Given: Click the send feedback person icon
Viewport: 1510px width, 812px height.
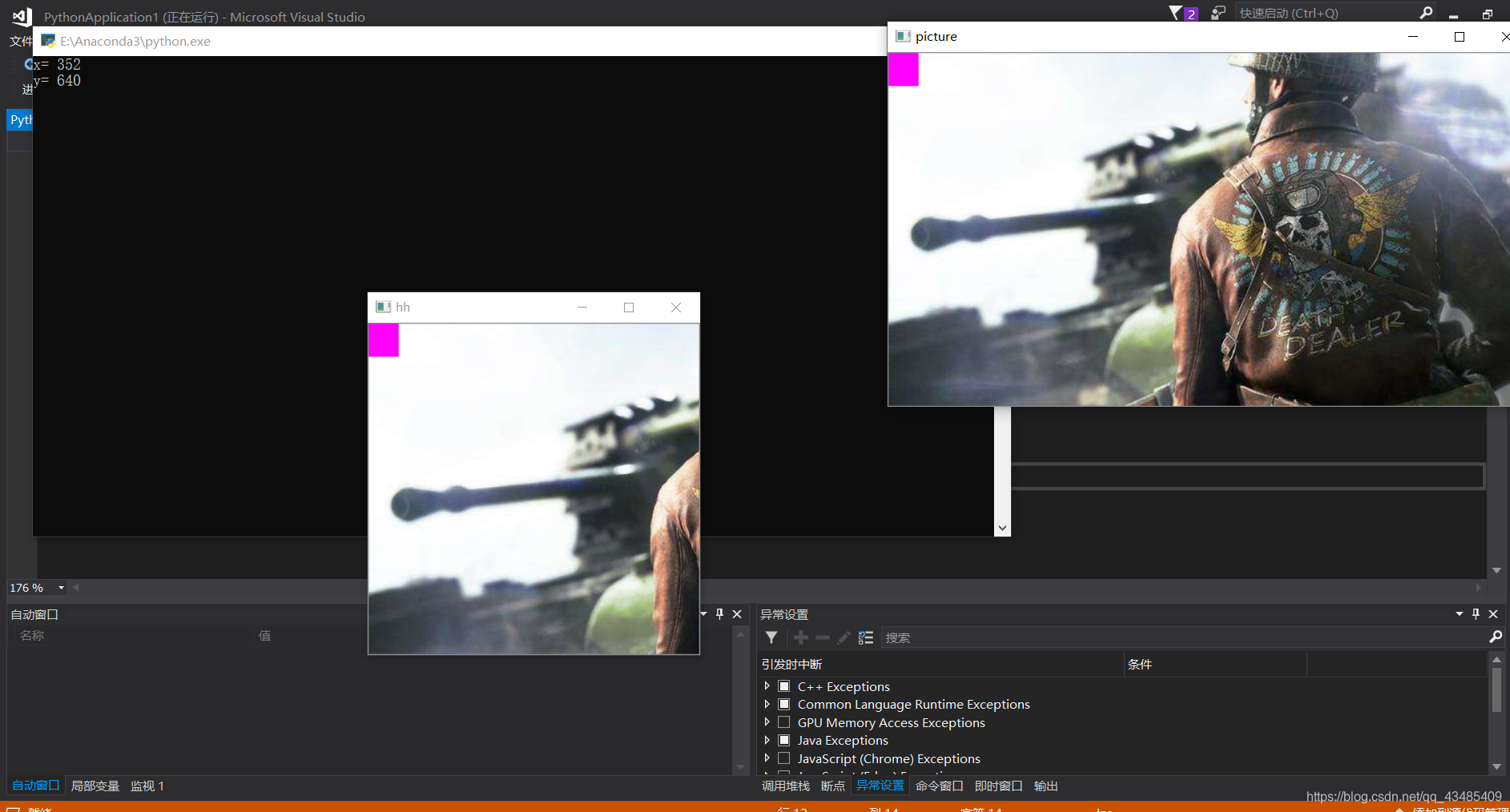Looking at the screenshot, I should [1218, 13].
